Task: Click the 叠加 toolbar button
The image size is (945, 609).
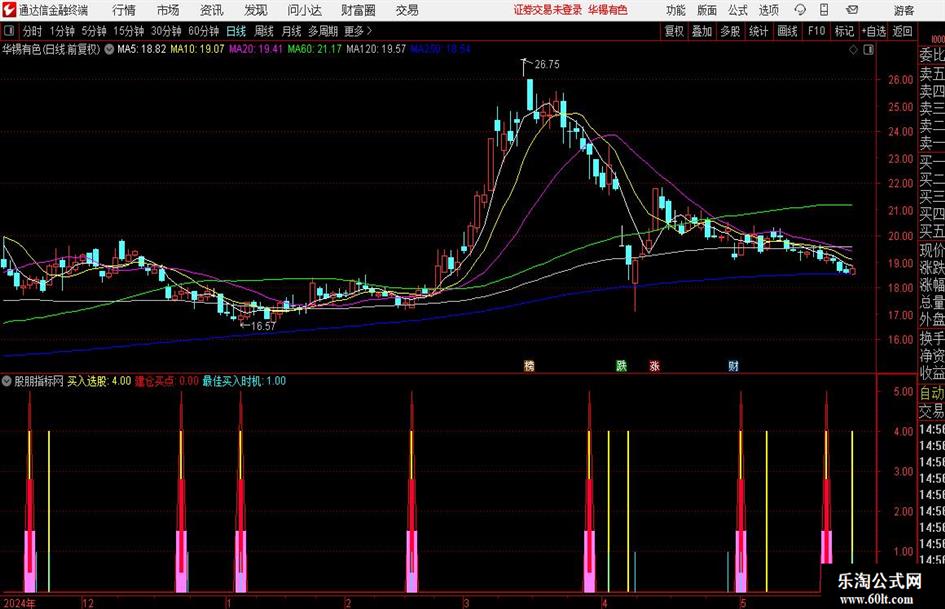Action: [702, 31]
